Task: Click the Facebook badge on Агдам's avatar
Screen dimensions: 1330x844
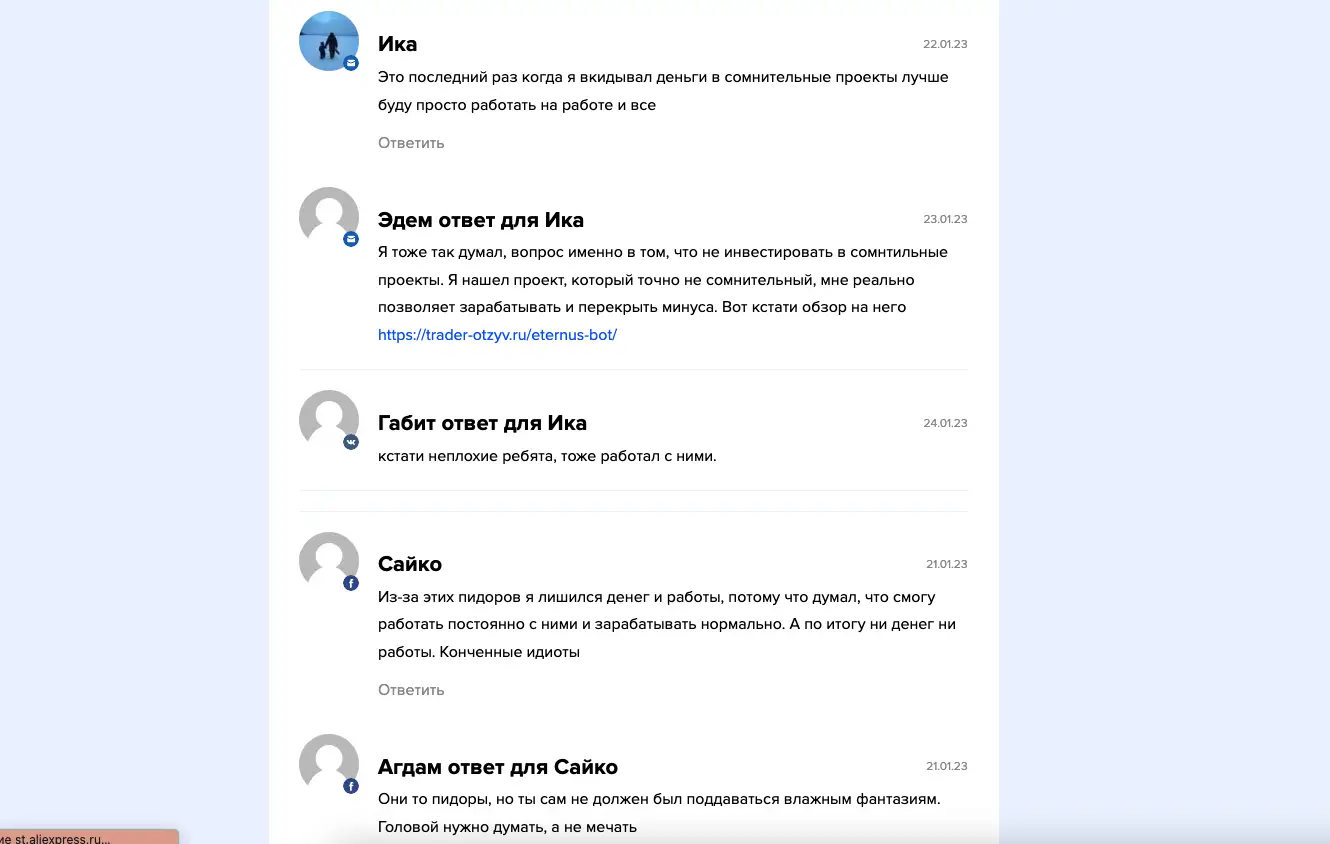Action: pos(351,786)
